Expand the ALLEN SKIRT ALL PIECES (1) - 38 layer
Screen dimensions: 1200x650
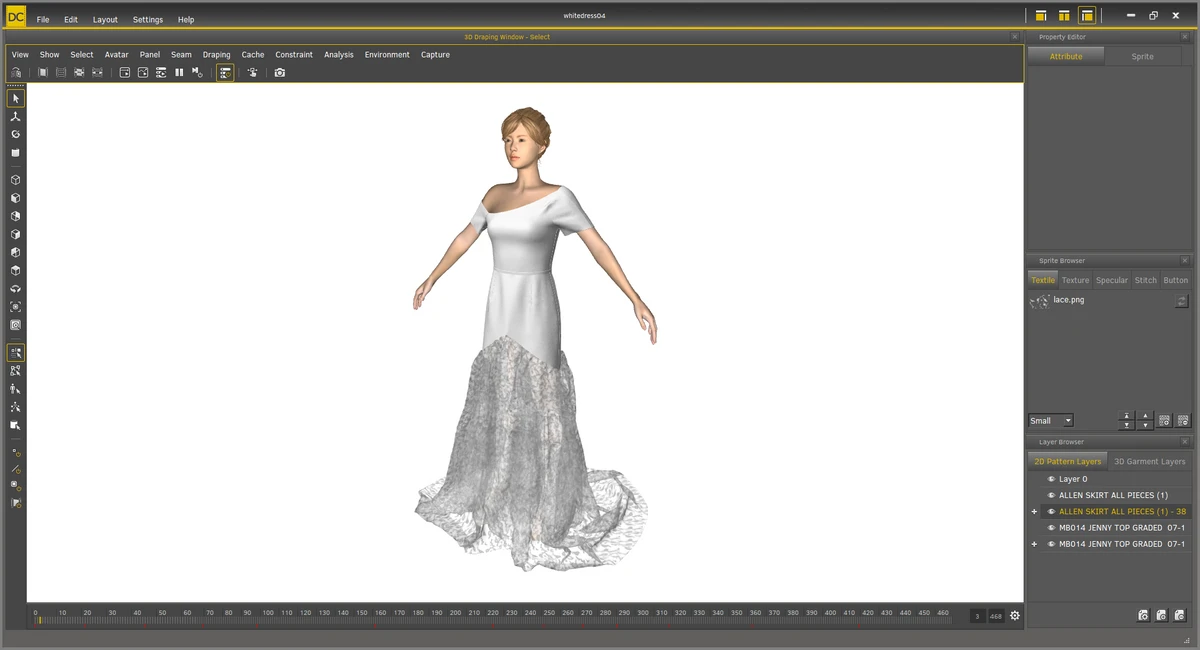coord(1034,512)
